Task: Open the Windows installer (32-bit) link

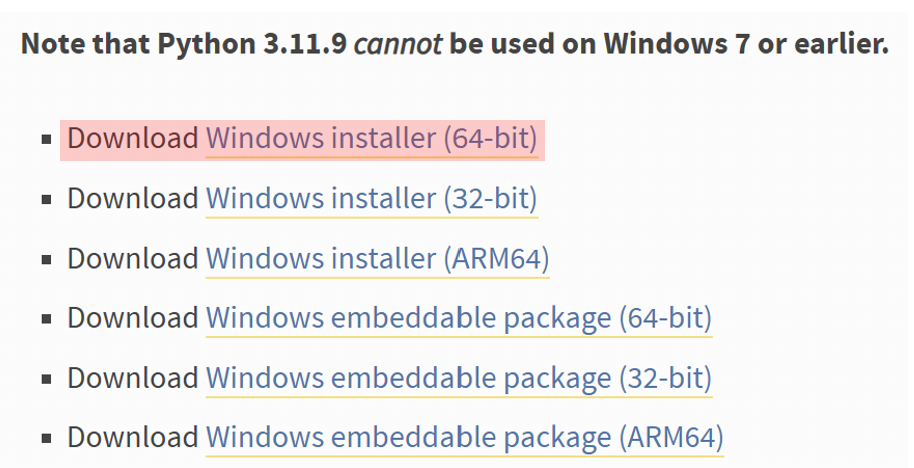Action: [372, 198]
